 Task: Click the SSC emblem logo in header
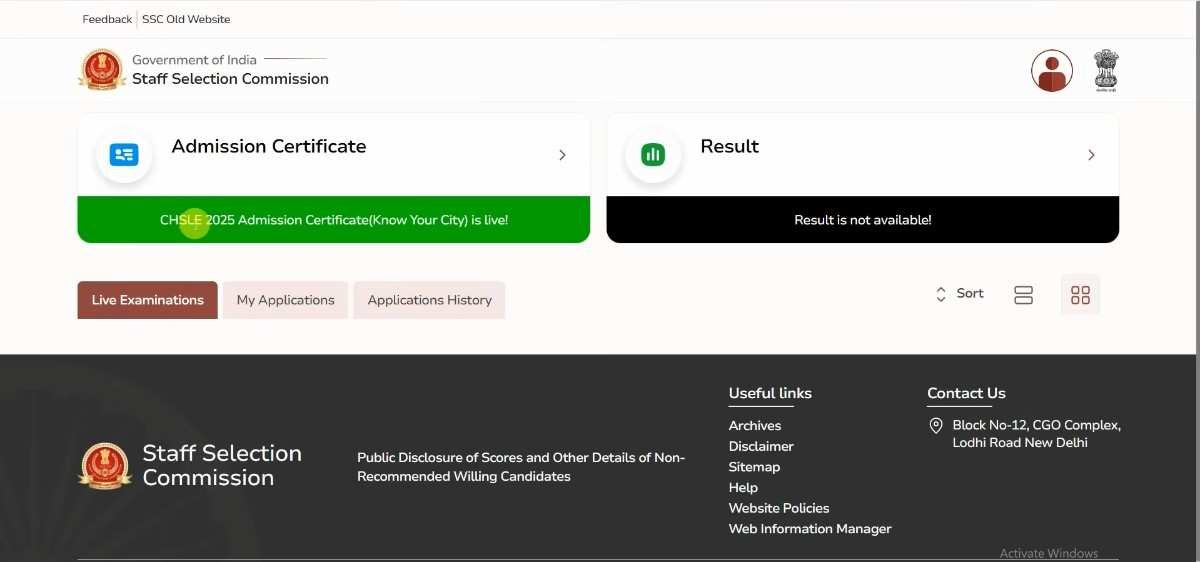(102, 70)
